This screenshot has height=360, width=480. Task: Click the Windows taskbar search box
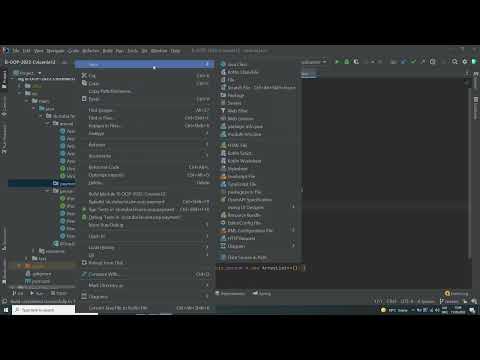44,310
